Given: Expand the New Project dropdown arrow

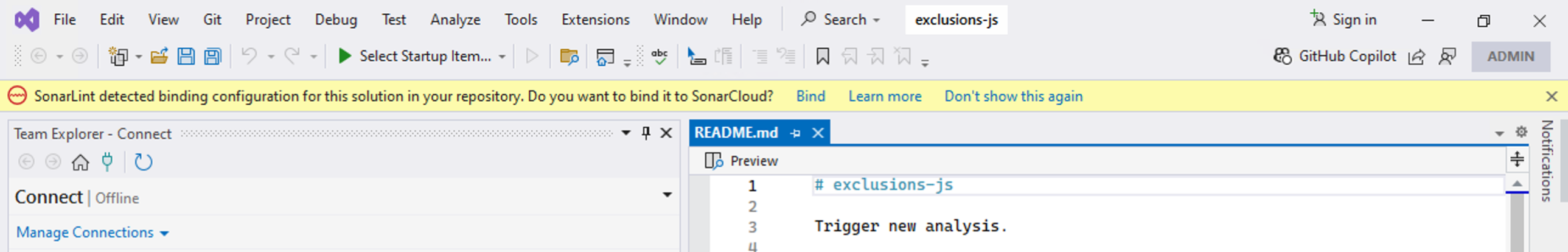Looking at the screenshot, I should click(139, 57).
